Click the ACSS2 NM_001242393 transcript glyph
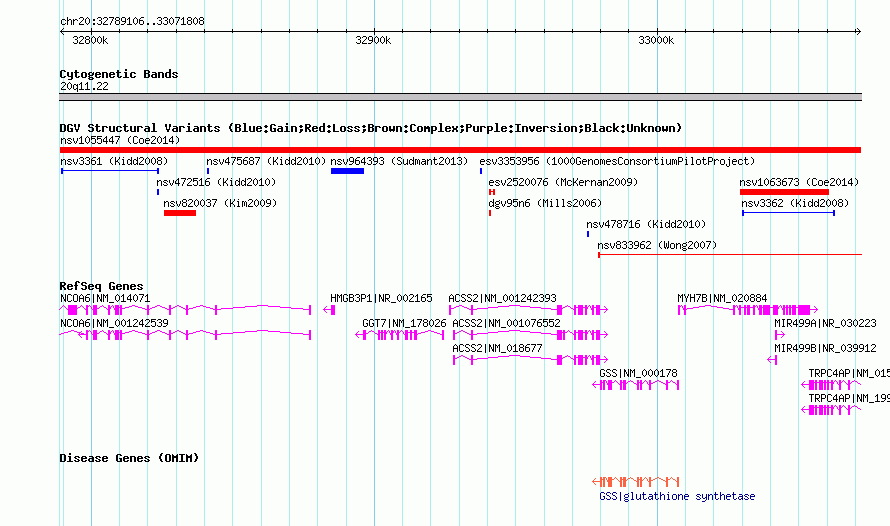Screen dimensions: 890x526 coord(528,309)
